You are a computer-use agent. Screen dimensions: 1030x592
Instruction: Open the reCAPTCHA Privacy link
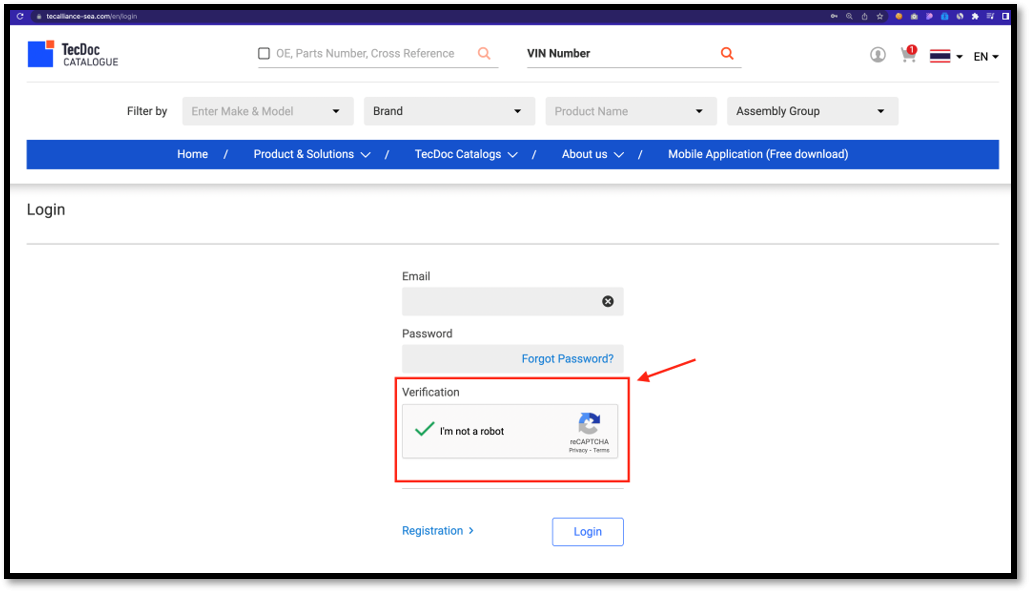click(x=578, y=450)
